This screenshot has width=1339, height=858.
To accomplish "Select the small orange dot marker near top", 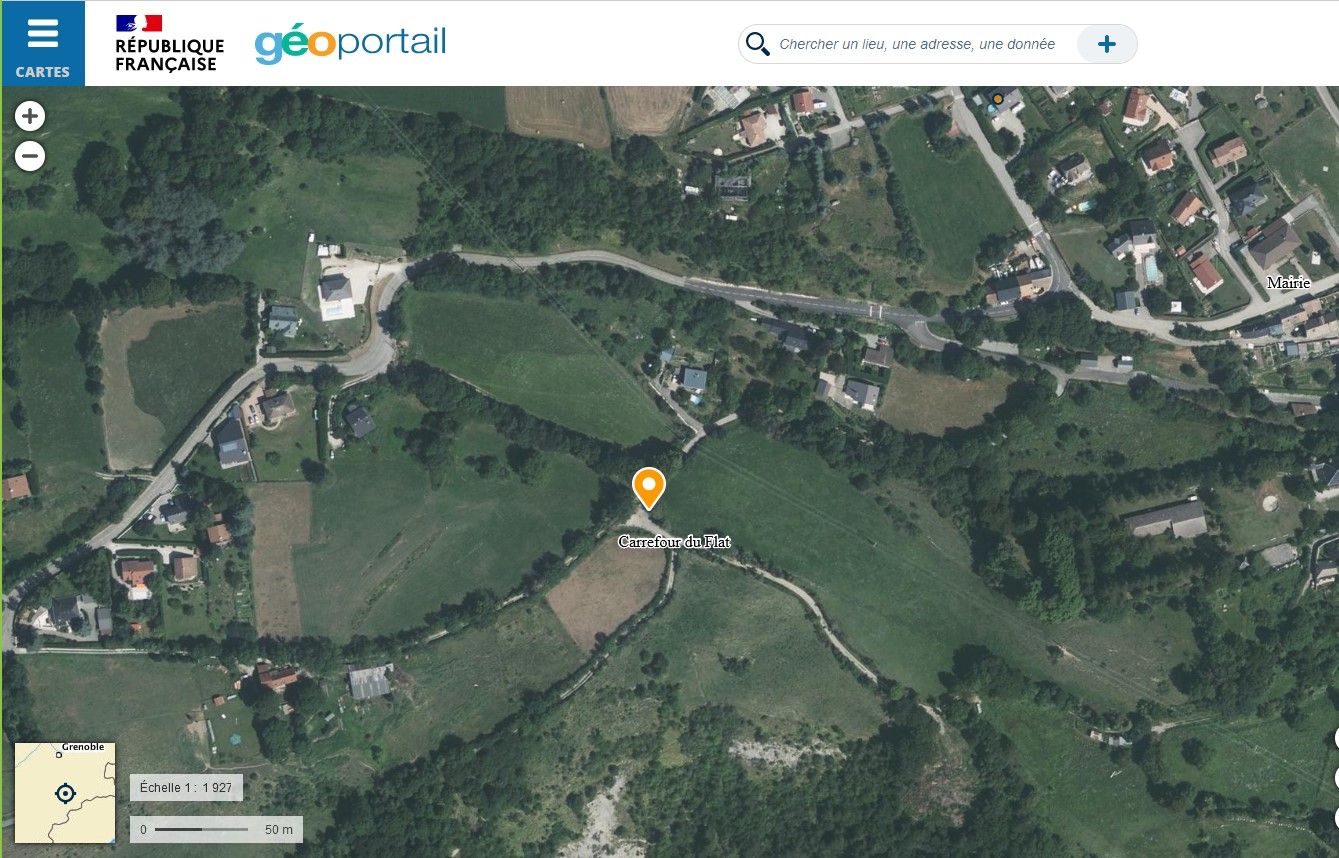I will tap(998, 98).
